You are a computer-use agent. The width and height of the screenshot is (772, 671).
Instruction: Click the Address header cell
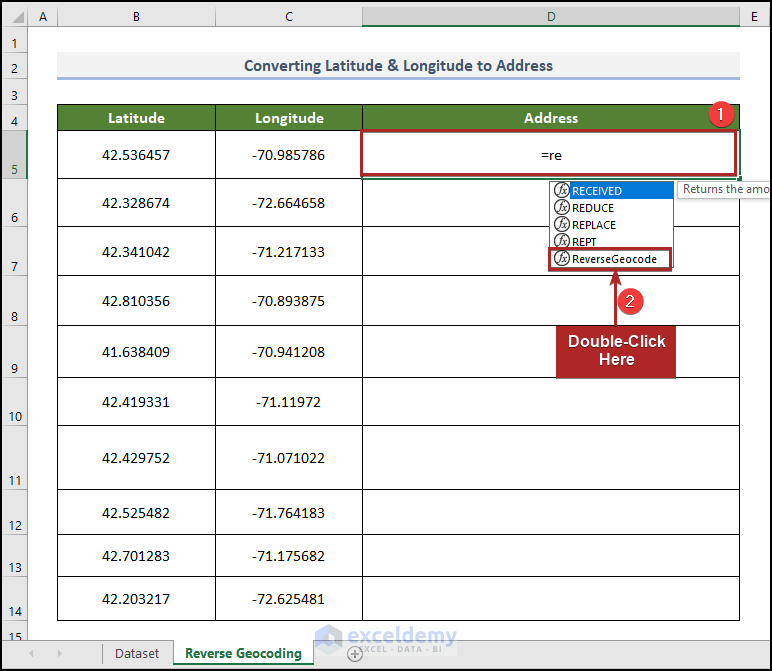(x=550, y=118)
